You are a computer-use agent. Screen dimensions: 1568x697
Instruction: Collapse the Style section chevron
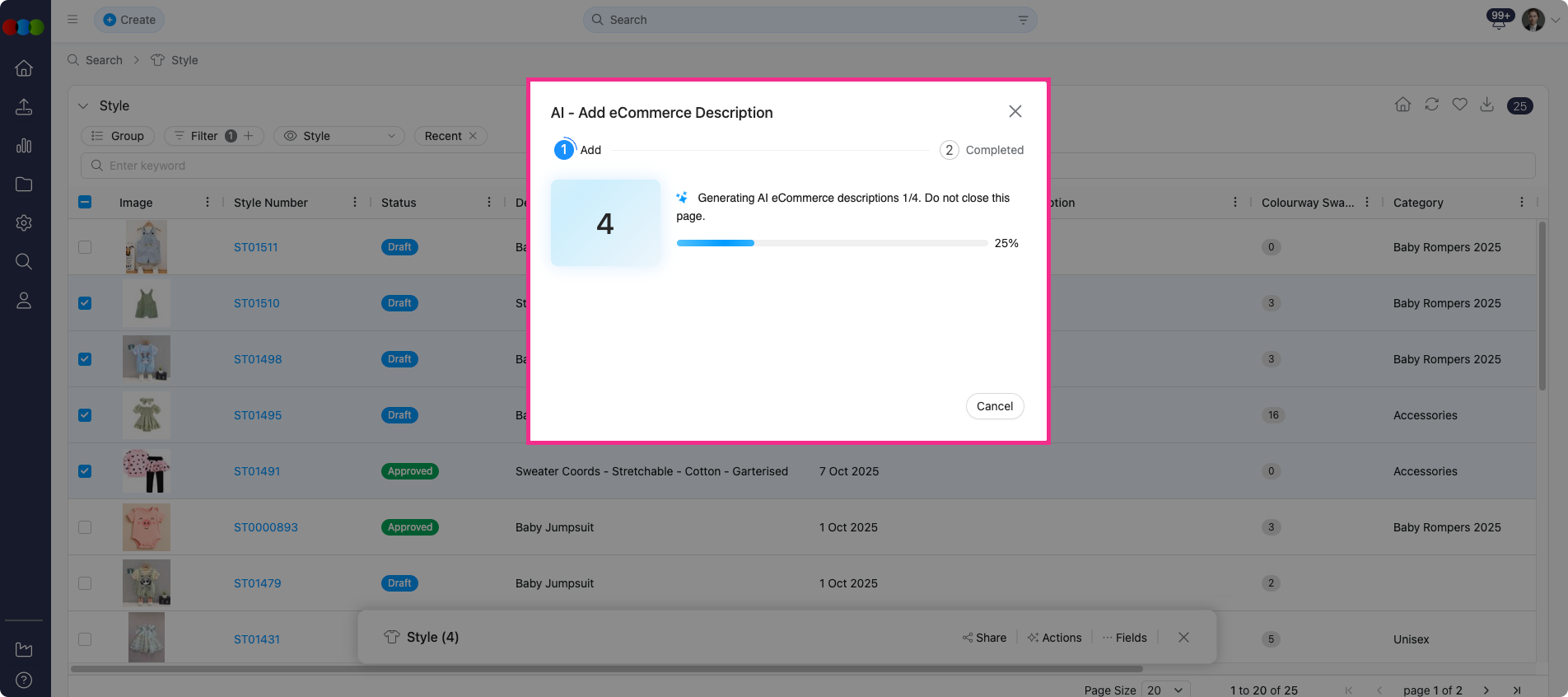click(83, 105)
